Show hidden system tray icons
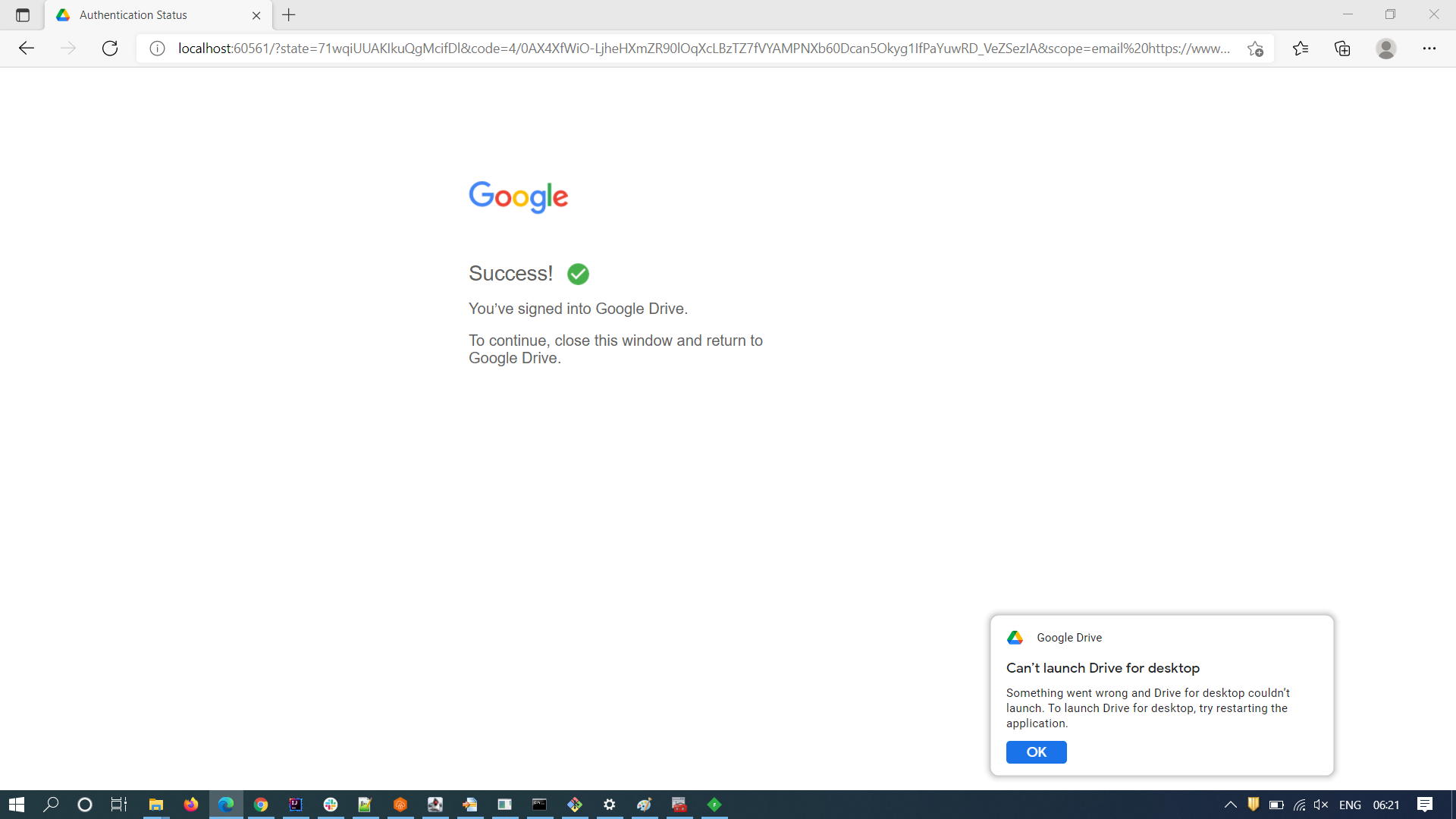This screenshot has height=819, width=1456. click(x=1230, y=805)
